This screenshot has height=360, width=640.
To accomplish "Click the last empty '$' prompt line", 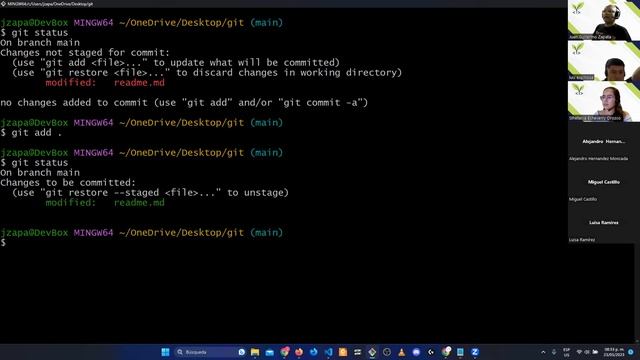I will tap(3, 242).
